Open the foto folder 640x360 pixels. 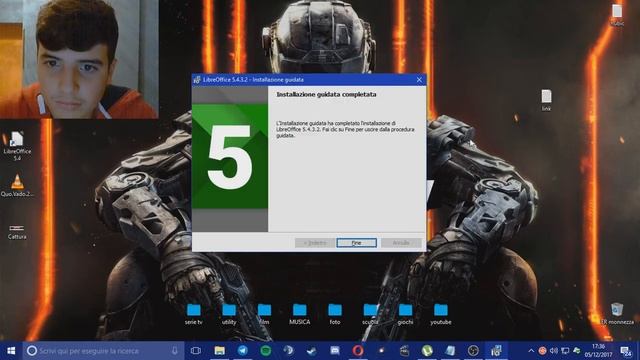335,314
